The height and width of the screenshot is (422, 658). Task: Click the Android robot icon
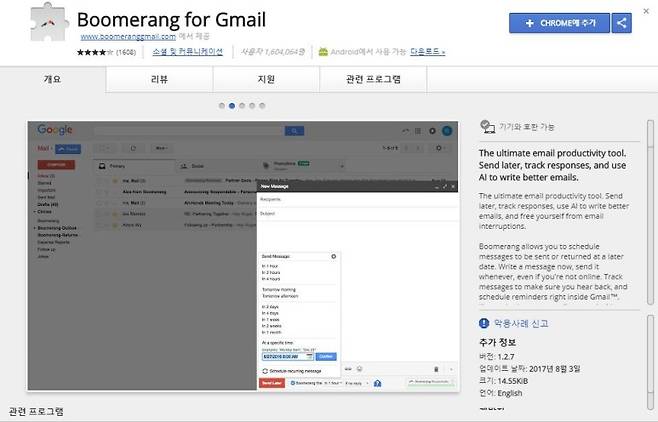coord(323,51)
